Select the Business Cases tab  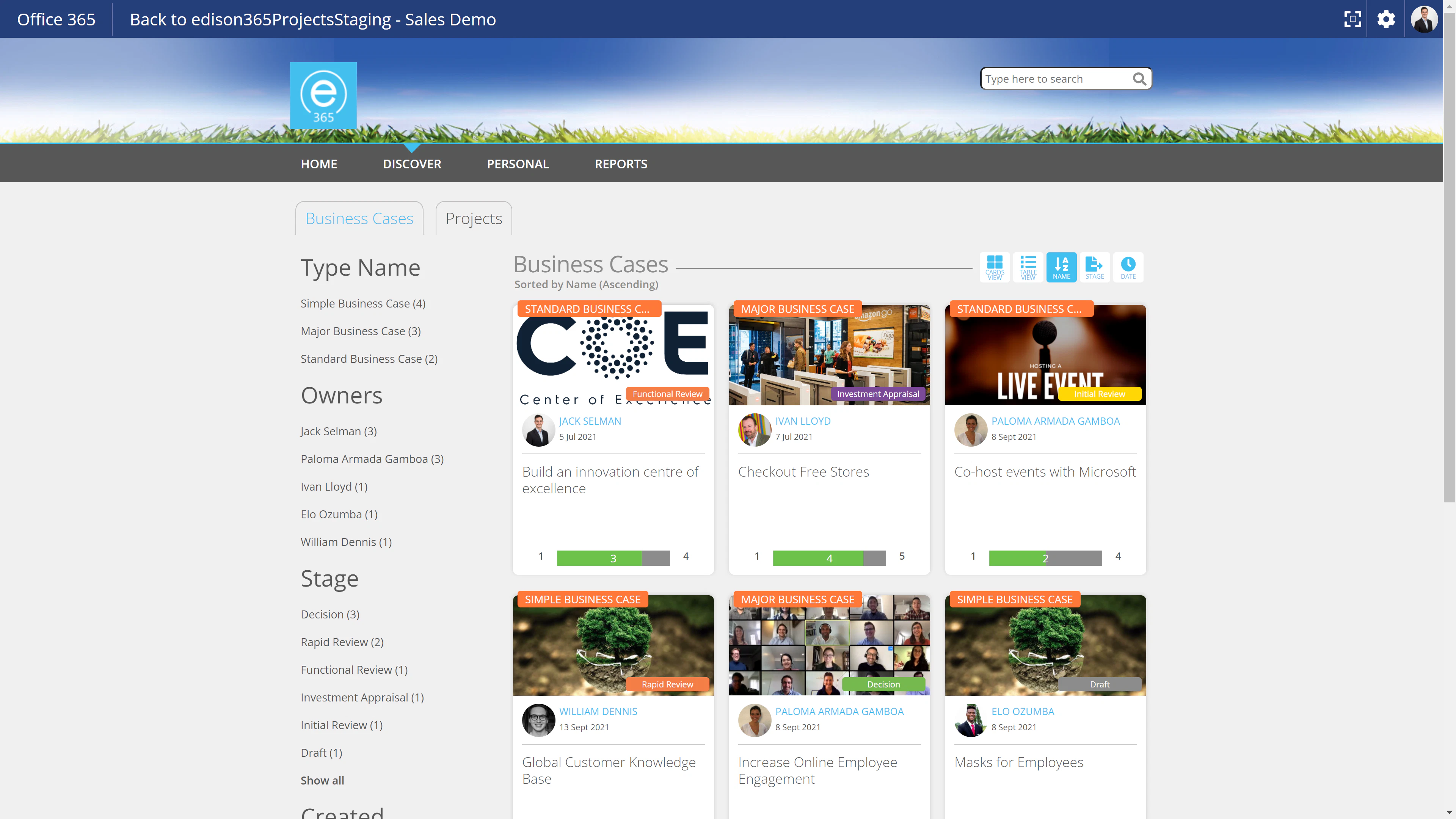pyautogui.click(x=359, y=218)
